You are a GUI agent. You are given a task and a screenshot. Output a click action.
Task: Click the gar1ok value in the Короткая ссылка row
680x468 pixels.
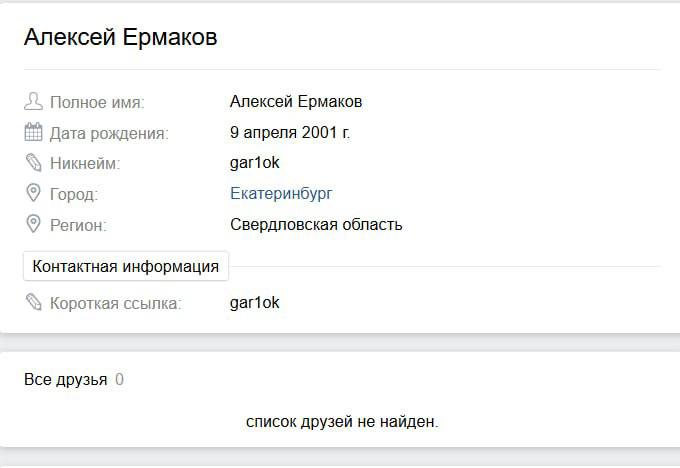click(x=254, y=302)
